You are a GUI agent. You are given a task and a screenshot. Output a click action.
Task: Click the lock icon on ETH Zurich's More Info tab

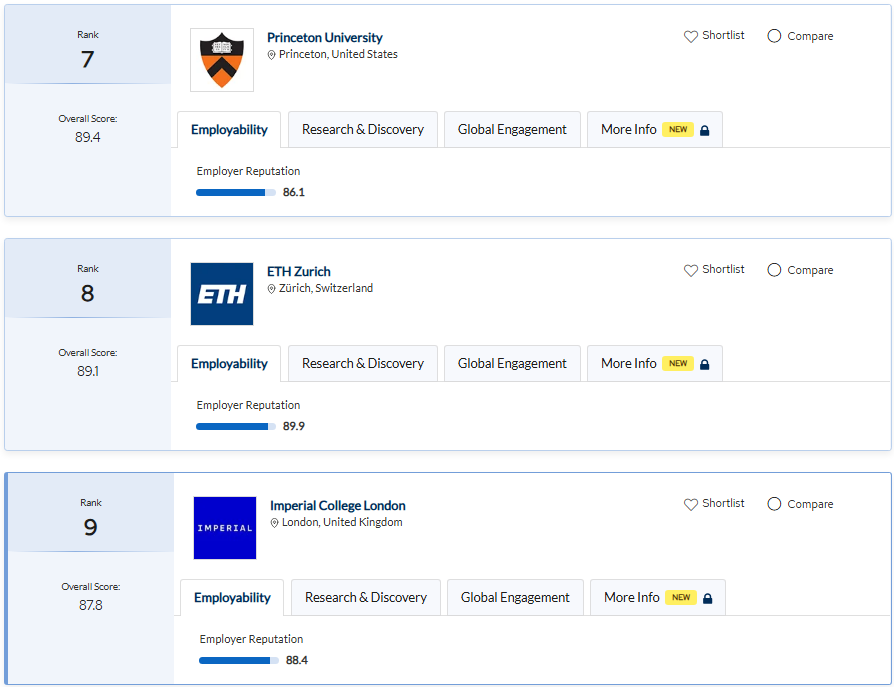tap(704, 364)
